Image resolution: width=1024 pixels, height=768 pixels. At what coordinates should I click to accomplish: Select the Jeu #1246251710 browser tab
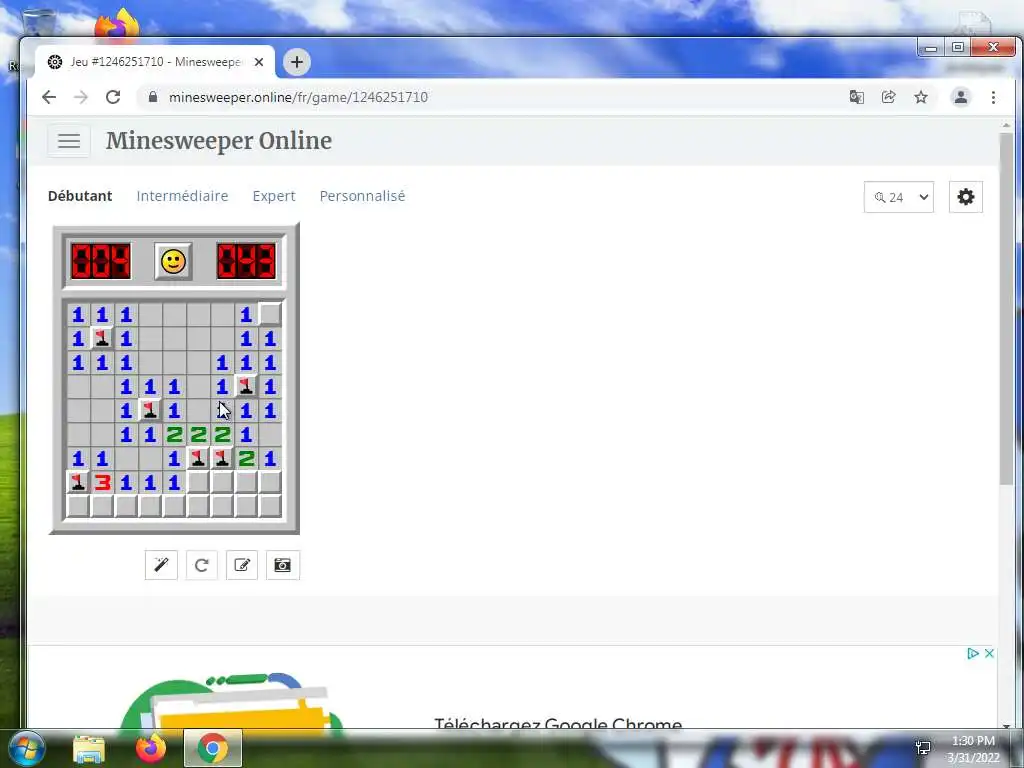[x=155, y=62]
